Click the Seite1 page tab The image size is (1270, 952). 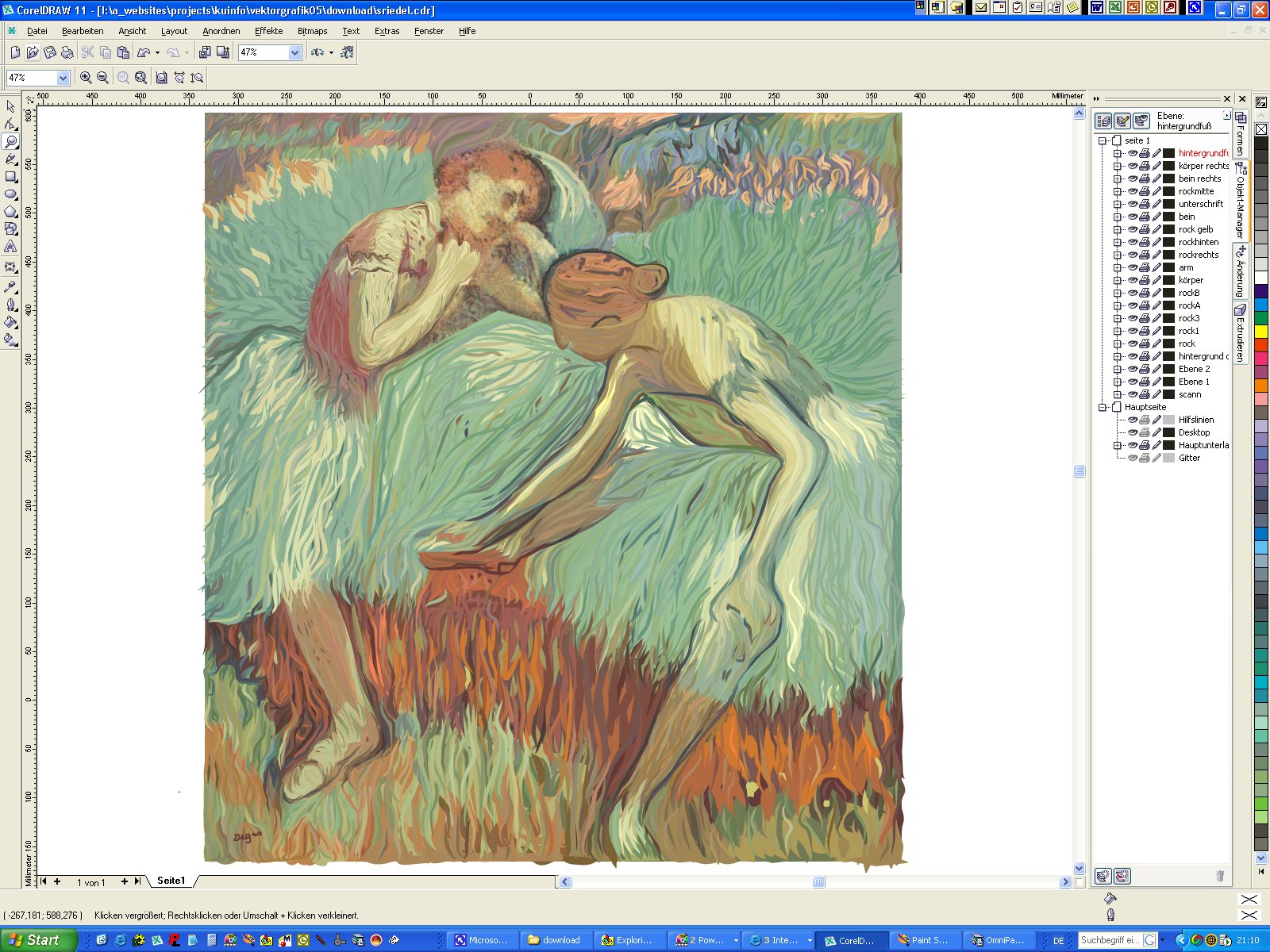171,881
